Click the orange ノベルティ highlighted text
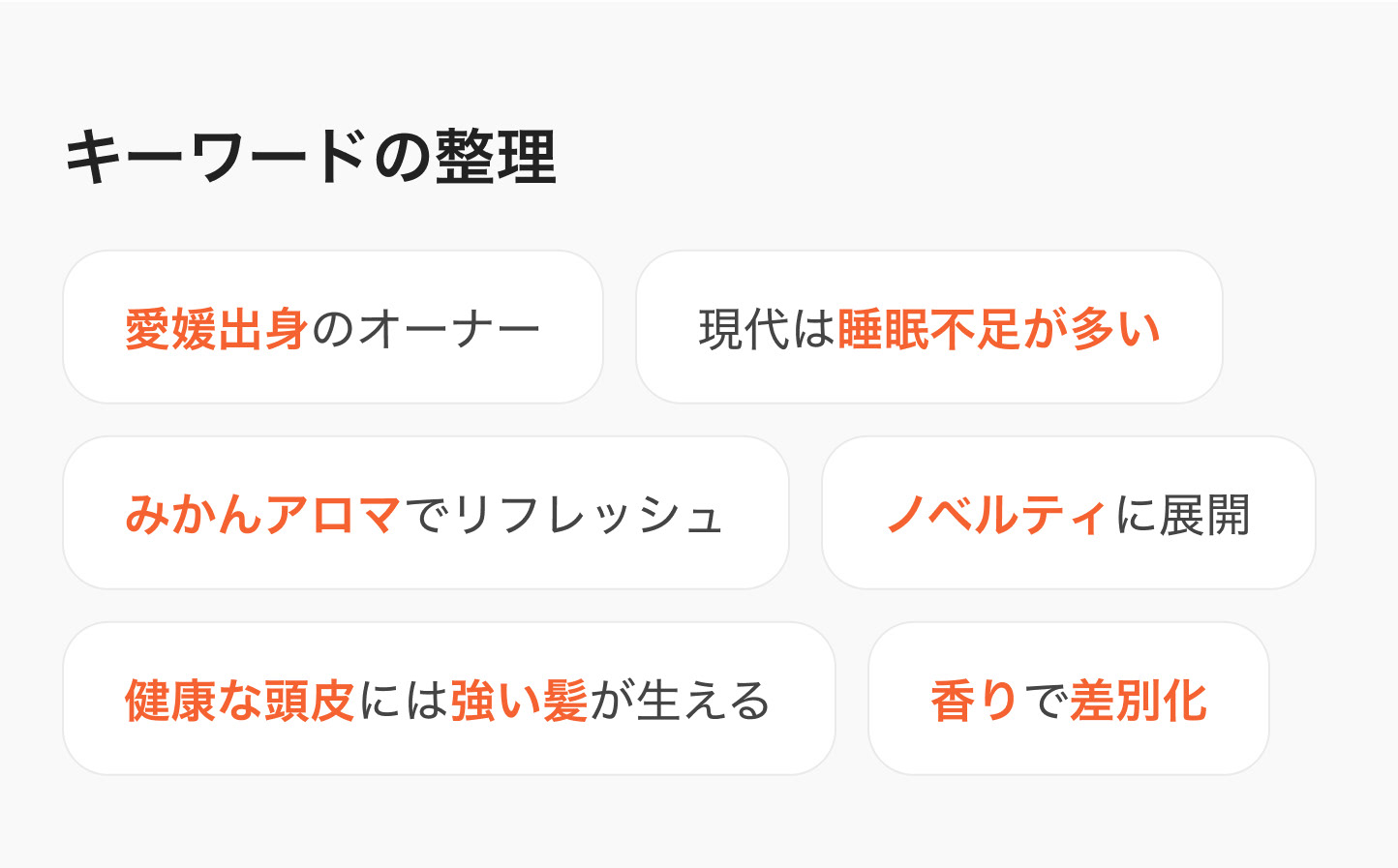The image size is (1398, 868). pos(997,515)
